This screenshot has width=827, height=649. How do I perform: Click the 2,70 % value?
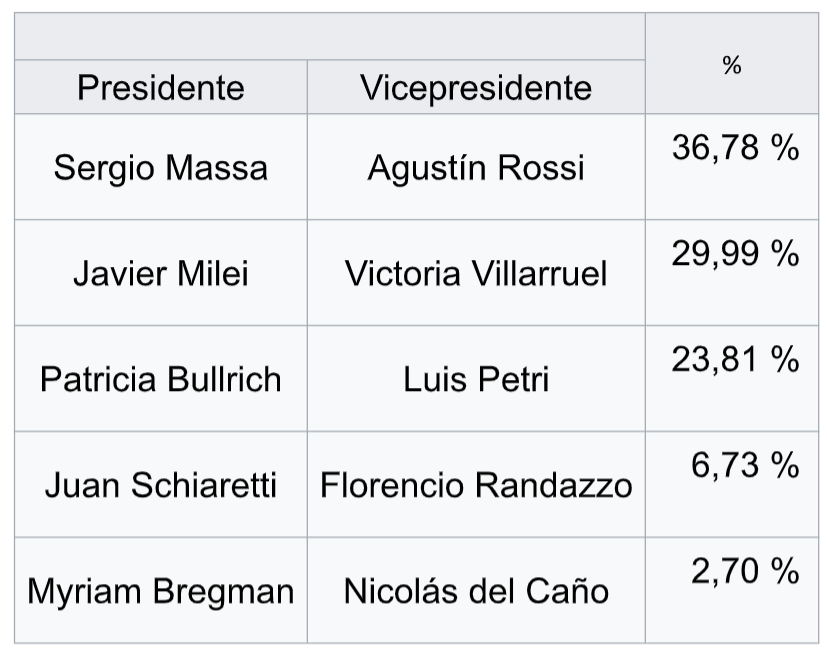pos(744,572)
